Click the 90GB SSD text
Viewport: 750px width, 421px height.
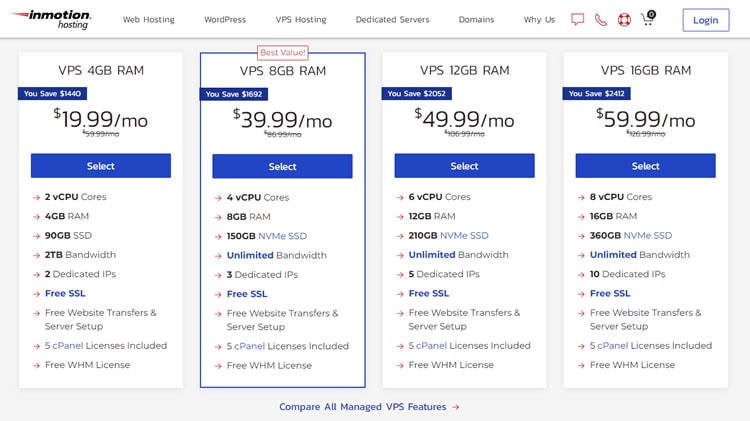pos(68,235)
